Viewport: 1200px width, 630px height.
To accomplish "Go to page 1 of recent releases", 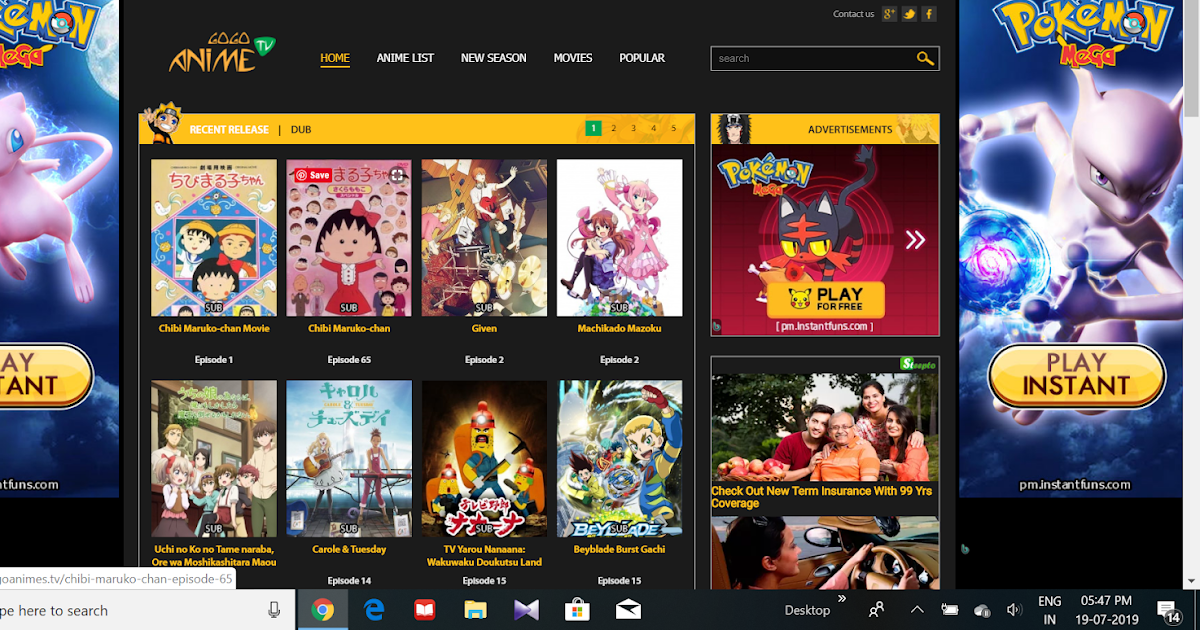I will tap(593, 128).
